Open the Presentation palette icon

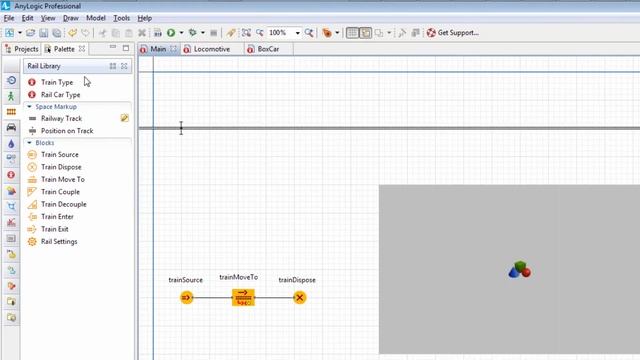(x=11, y=191)
